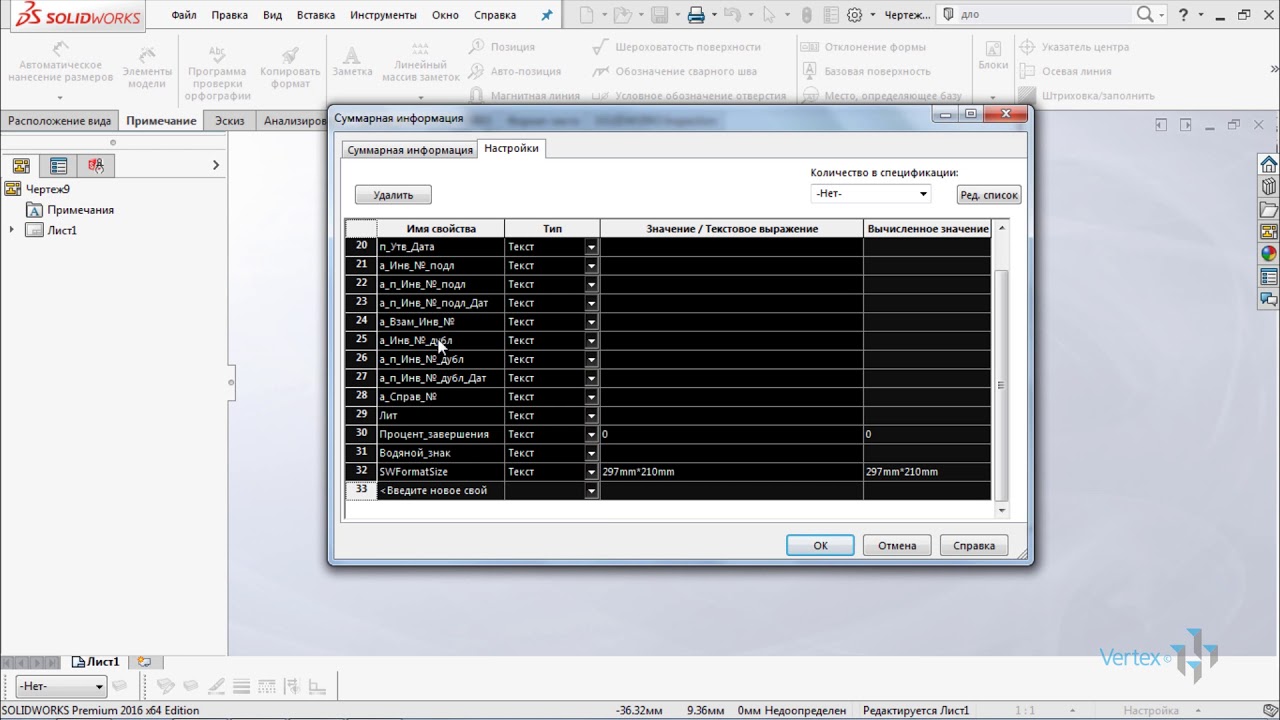Open the DimXpert manager tab icon
The height and width of the screenshot is (720, 1280).
(x=95, y=165)
